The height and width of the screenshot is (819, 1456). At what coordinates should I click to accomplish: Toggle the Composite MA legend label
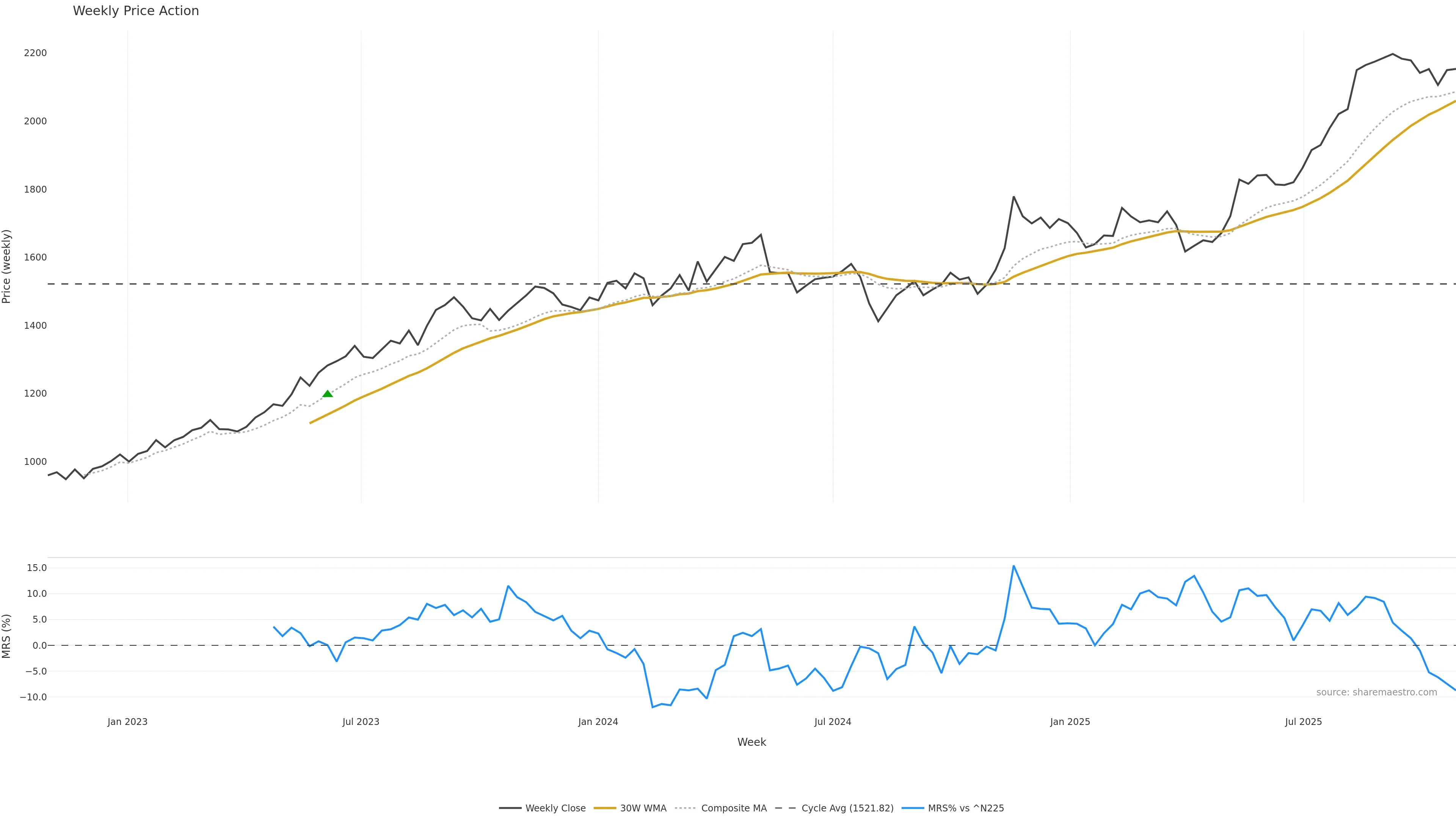click(x=734, y=808)
